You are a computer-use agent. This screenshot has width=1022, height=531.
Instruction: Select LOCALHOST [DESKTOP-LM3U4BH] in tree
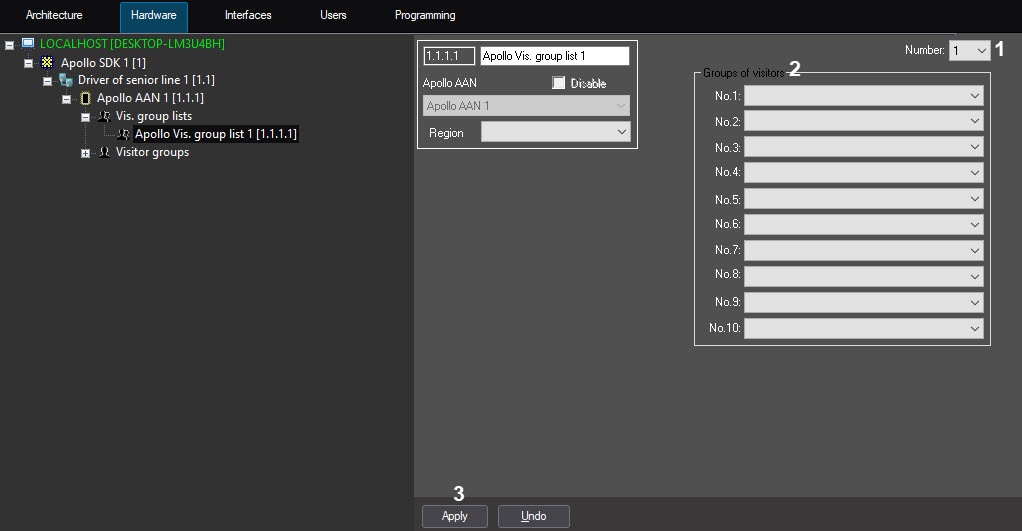[x=132, y=44]
